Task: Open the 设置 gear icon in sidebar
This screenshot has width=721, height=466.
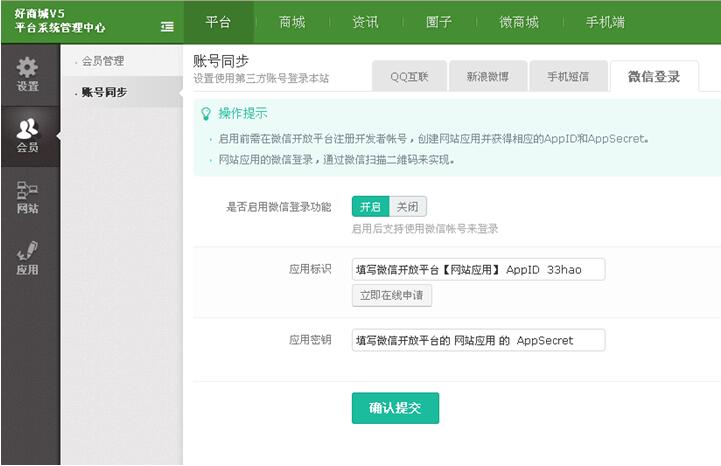Action: point(27,68)
